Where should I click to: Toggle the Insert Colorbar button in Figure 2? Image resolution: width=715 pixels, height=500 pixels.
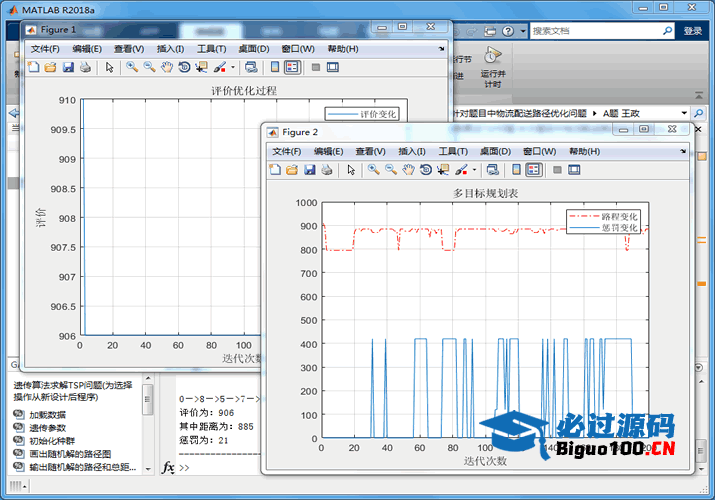point(517,170)
